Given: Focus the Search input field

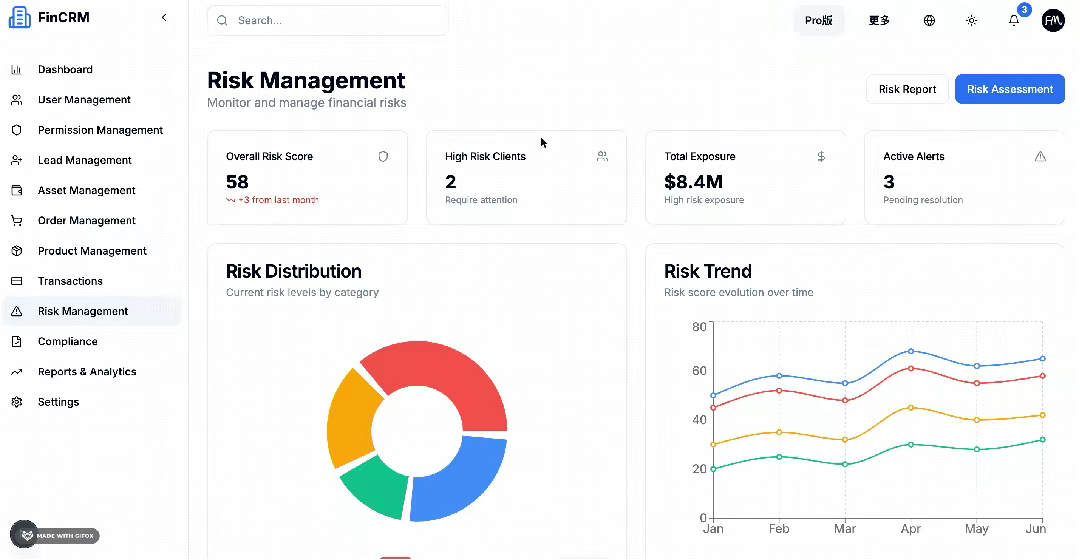Looking at the screenshot, I should pyautogui.click(x=328, y=21).
